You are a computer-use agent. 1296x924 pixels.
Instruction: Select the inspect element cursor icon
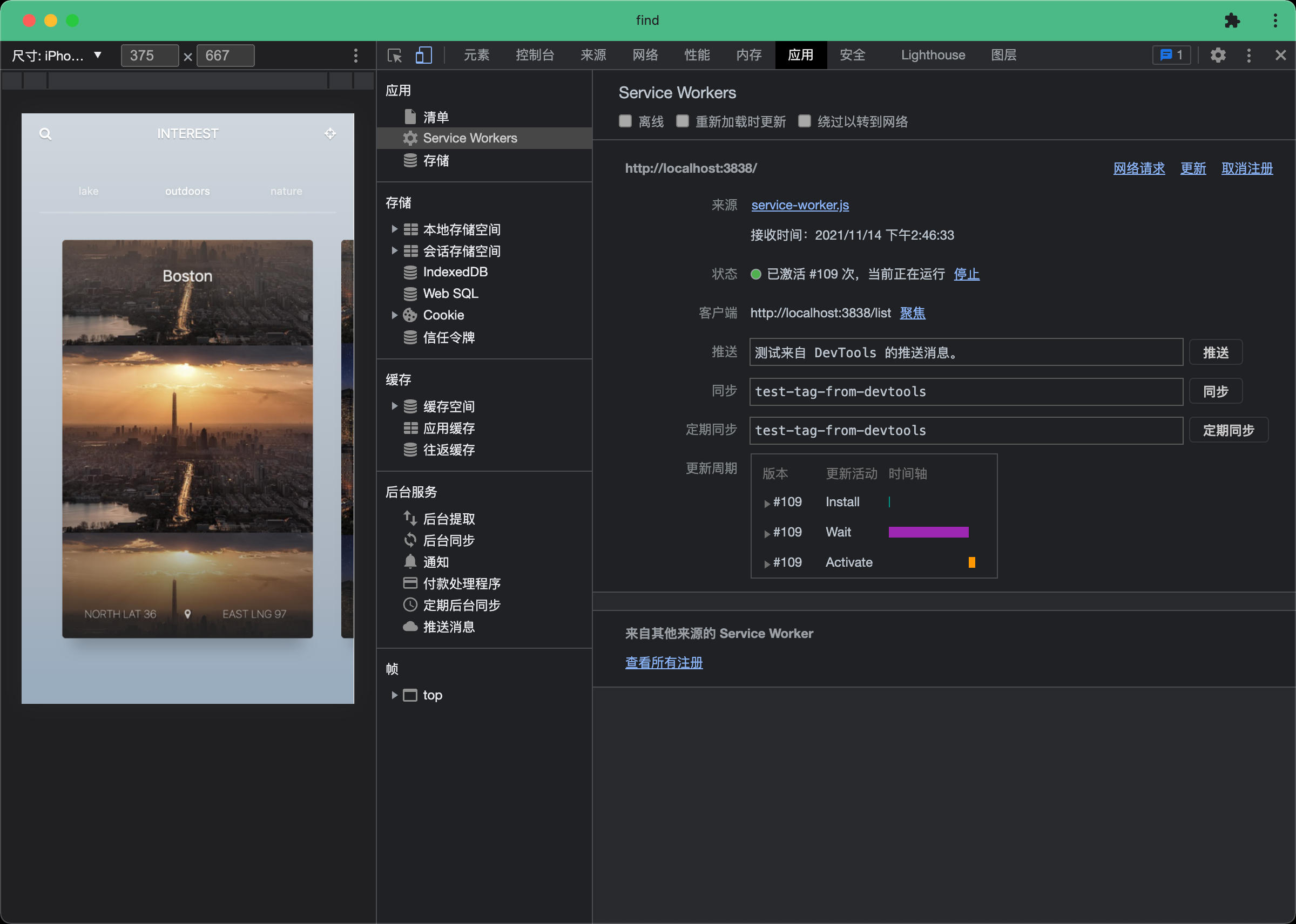[x=393, y=55]
